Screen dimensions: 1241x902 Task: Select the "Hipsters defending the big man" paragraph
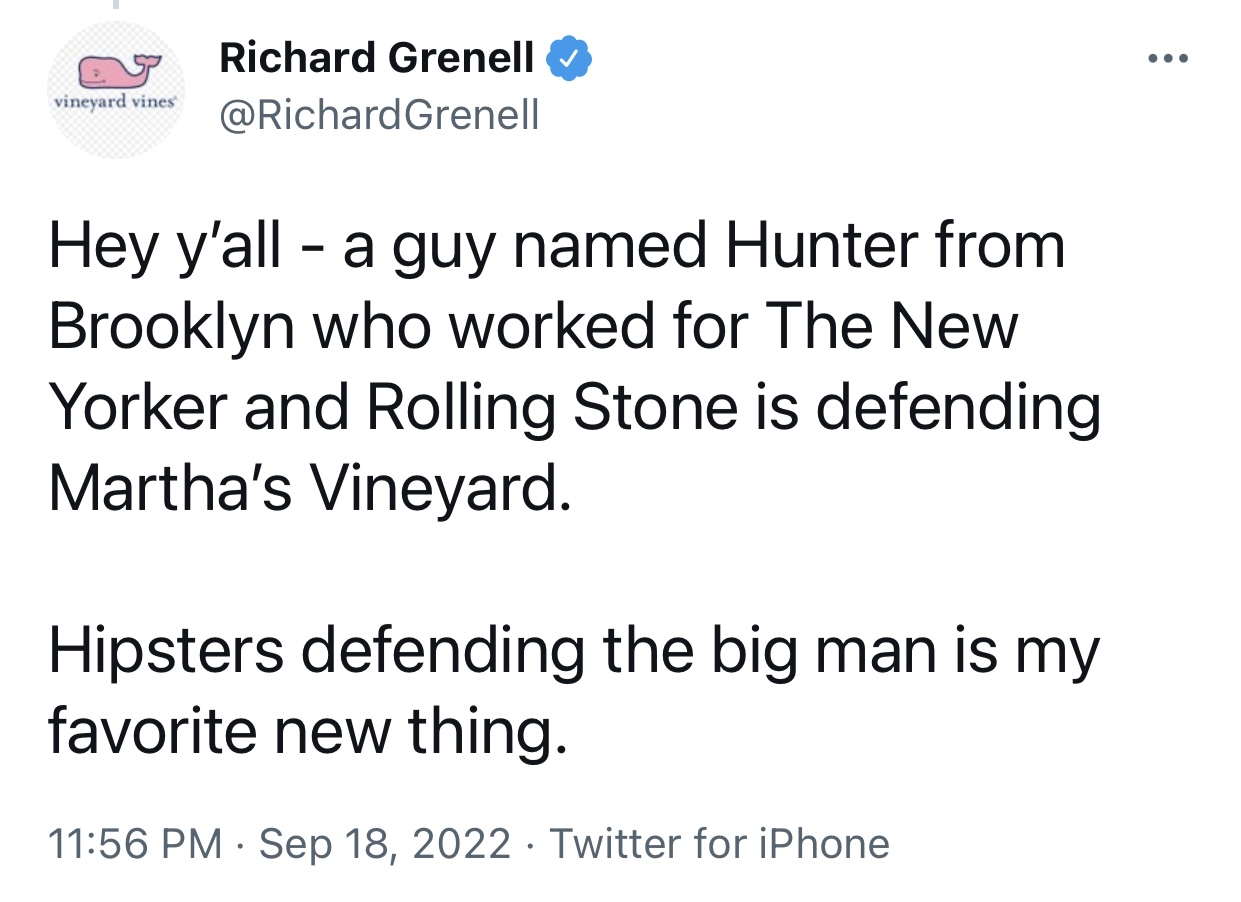(x=574, y=692)
